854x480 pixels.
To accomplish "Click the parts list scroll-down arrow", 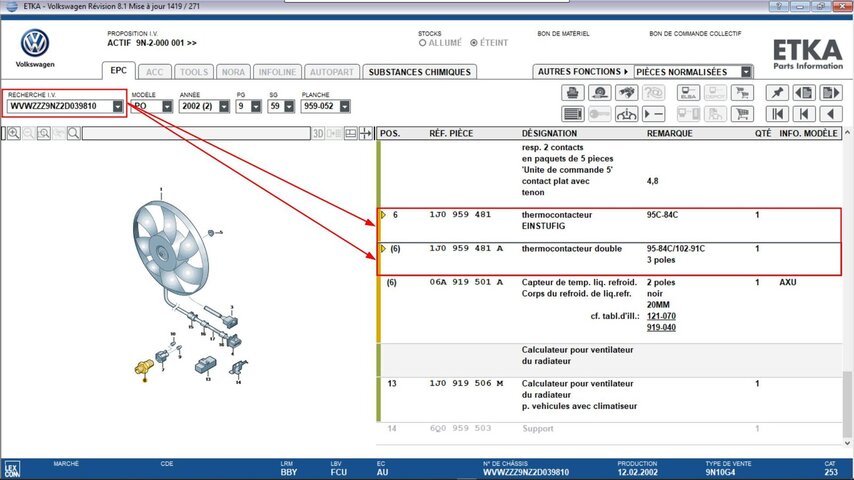I will pyautogui.click(x=847, y=442).
